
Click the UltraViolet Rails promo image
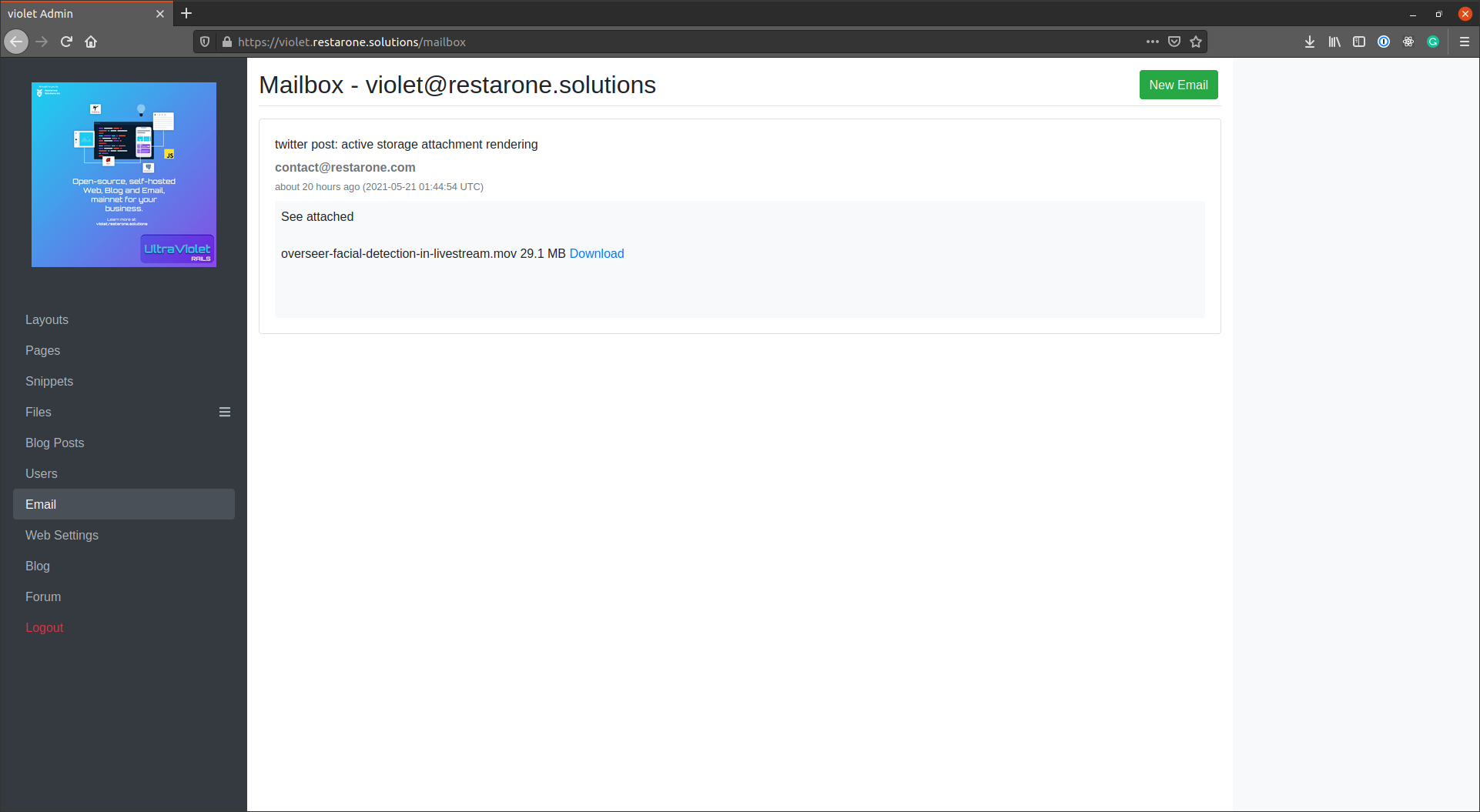(x=123, y=175)
